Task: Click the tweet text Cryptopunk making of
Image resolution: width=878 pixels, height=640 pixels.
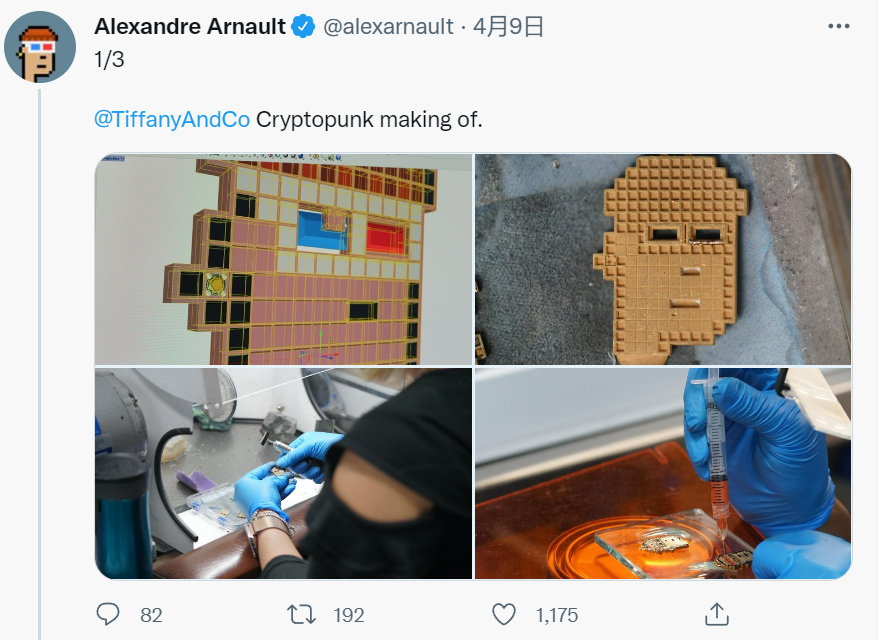Action: [x=369, y=119]
